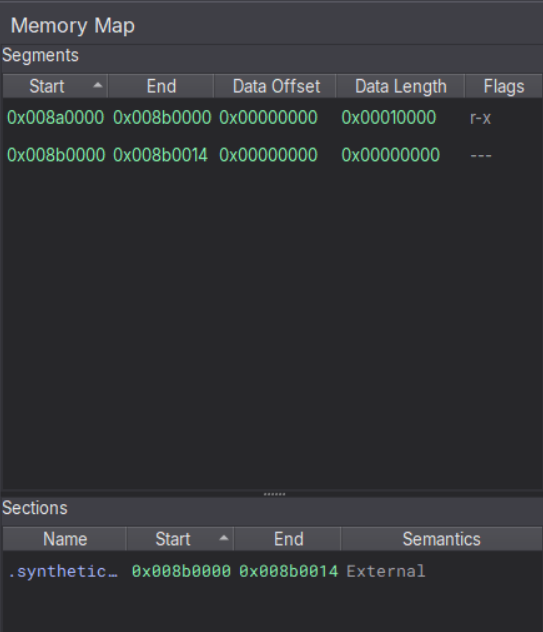Screen dimensions: 543x632
Task: Click the second row's Data Offset 0x00000000
Action: pyautogui.click(x=268, y=155)
